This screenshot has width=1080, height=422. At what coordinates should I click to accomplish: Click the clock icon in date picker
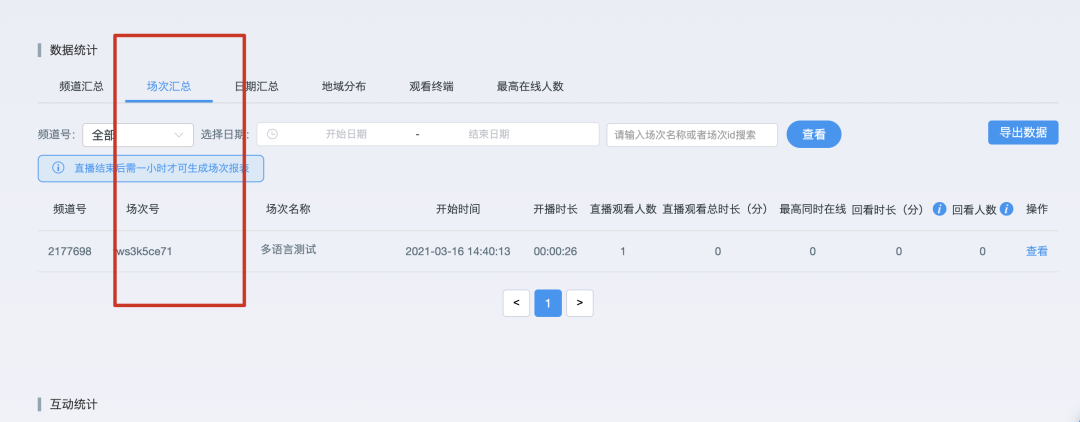[x=272, y=134]
